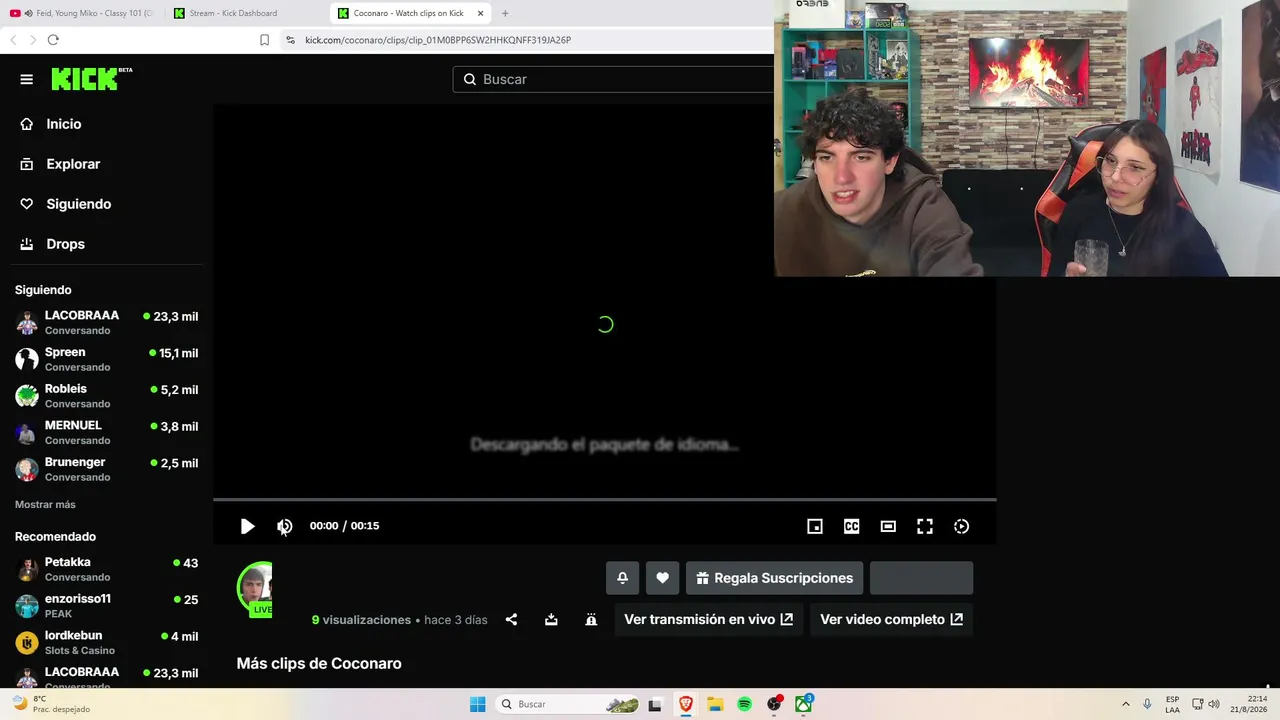Switch player to theater mode
Screen dimensions: 1280x720
coord(888,526)
